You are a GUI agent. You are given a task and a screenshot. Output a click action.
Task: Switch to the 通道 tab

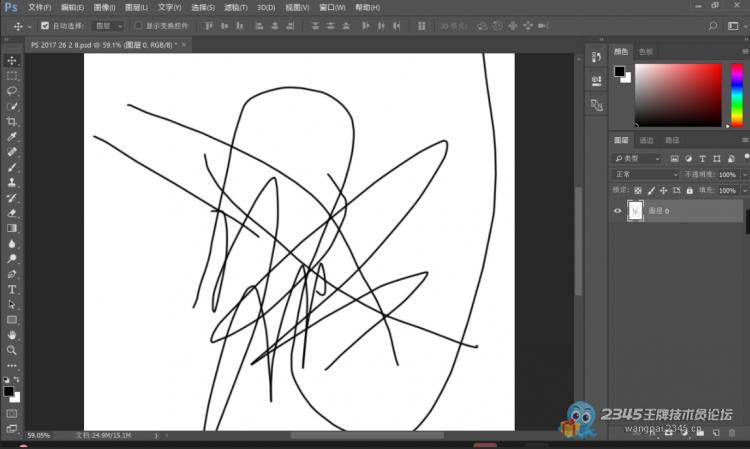646,141
